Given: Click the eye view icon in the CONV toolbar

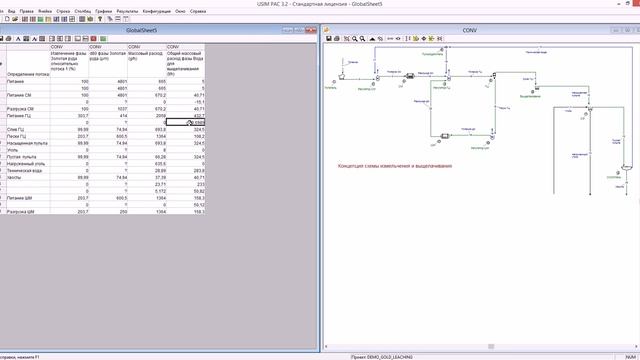Looking at the screenshot, I should coord(398,38).
